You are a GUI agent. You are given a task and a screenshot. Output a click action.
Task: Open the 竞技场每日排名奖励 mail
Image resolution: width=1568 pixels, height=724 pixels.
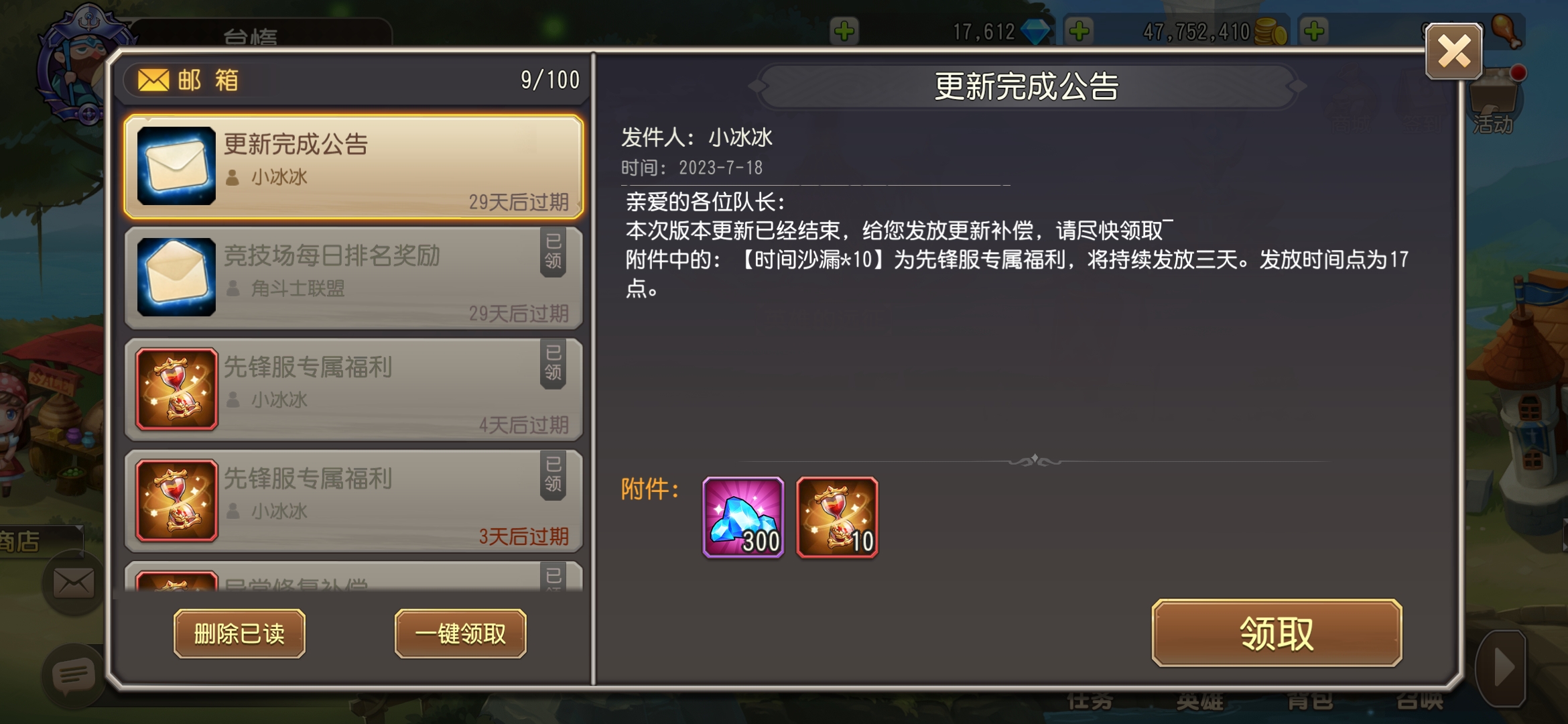tap(353, 278)
